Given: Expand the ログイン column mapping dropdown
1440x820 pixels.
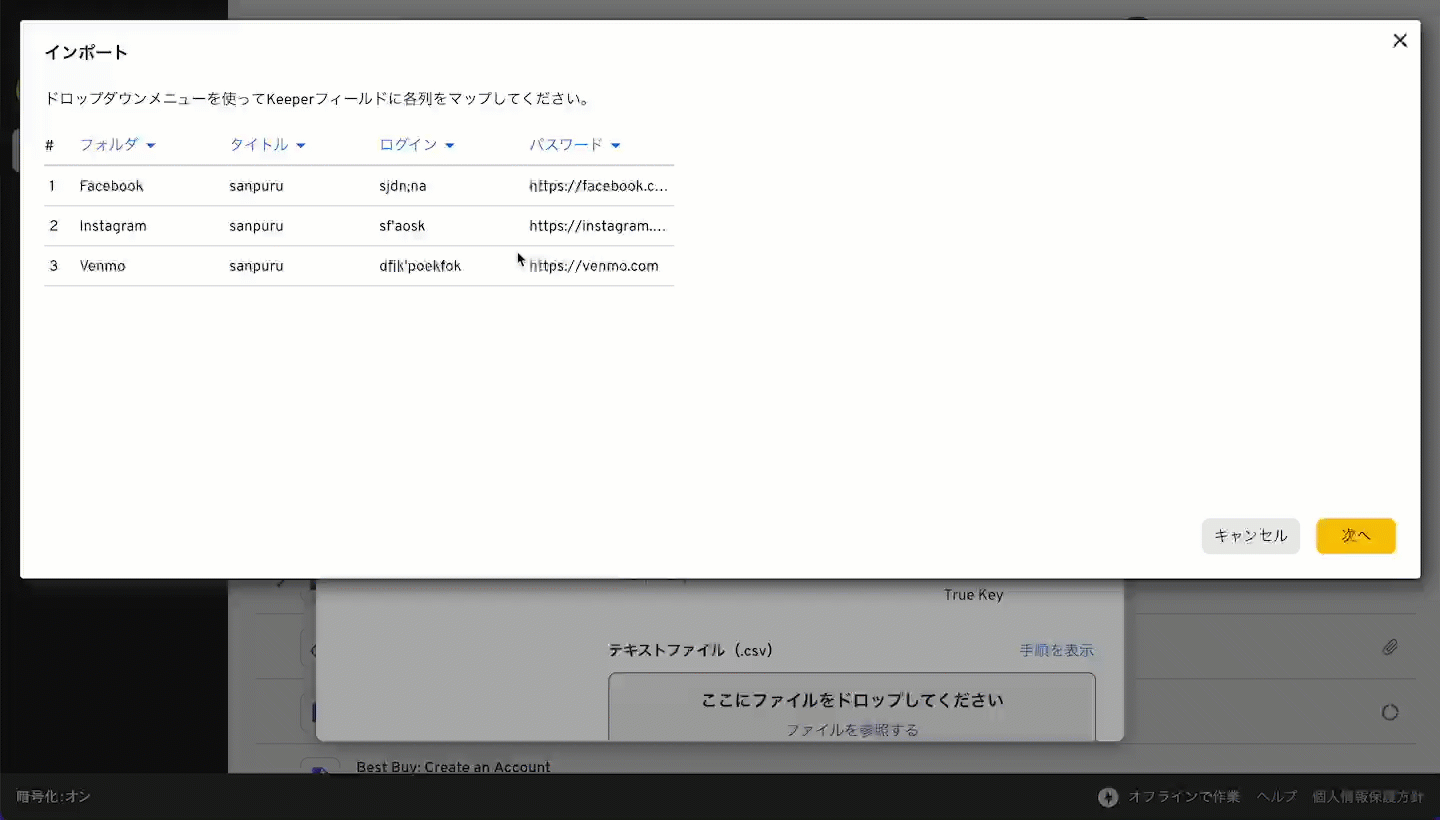Looking at the screenshot, I should (x=417, y=145).
